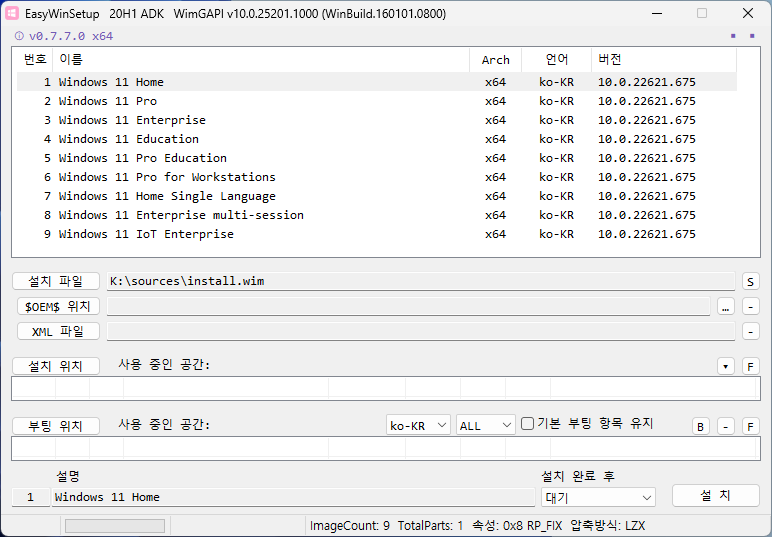Open the down-arrow menu on install location row
The width and height of the screenshot is (772, 537).
(726, 367)
